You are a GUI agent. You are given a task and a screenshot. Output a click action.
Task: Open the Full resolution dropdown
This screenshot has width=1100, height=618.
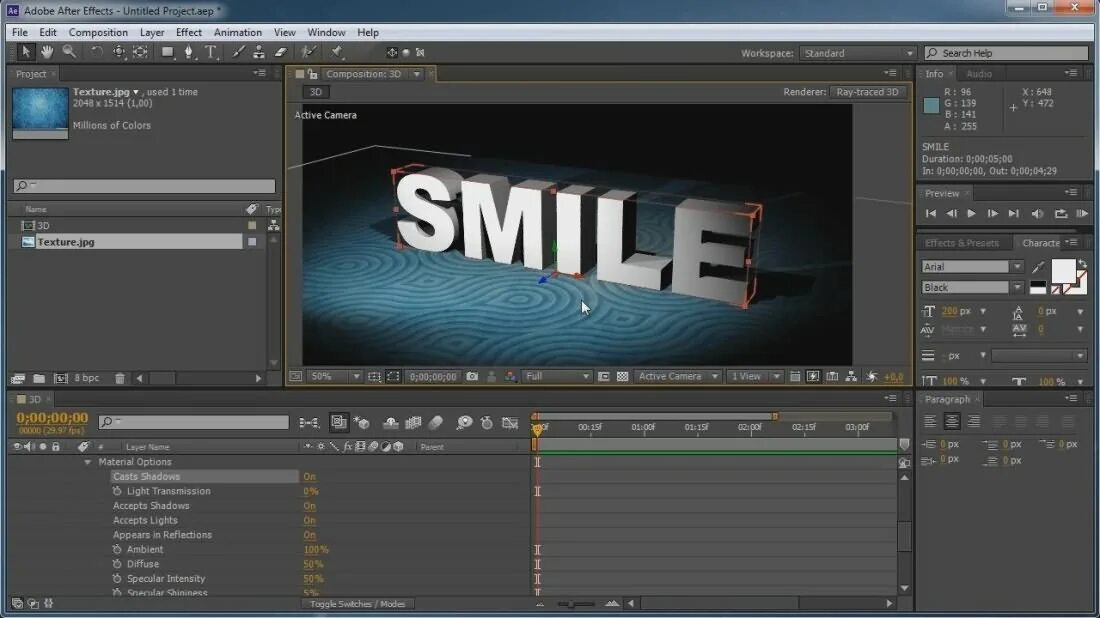pos(557,377)
